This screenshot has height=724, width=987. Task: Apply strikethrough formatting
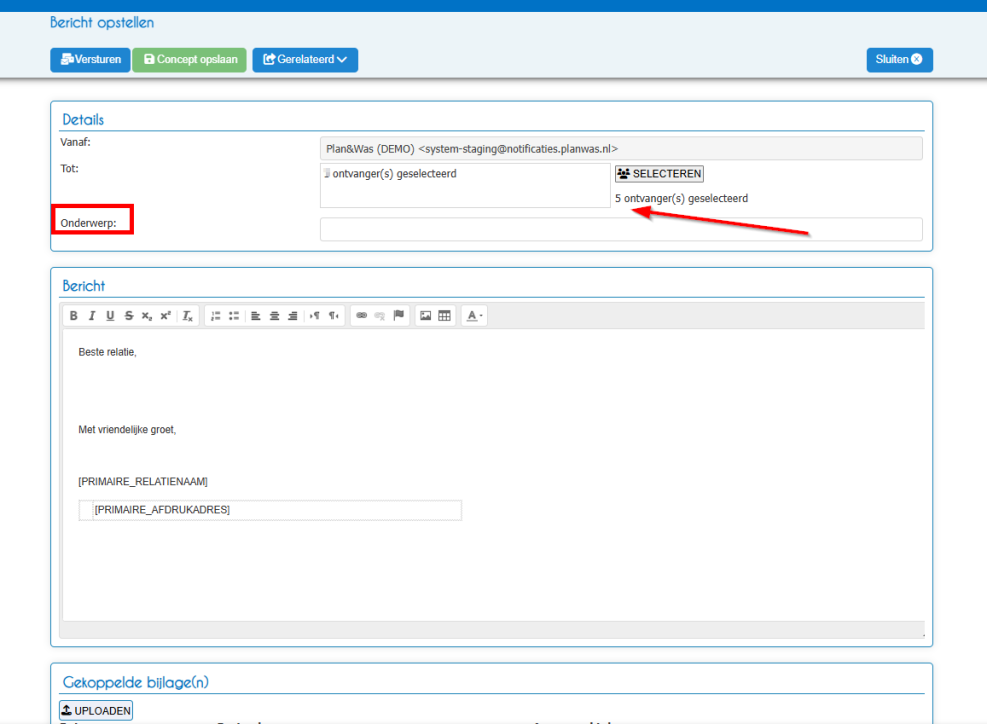click(128, 316)
